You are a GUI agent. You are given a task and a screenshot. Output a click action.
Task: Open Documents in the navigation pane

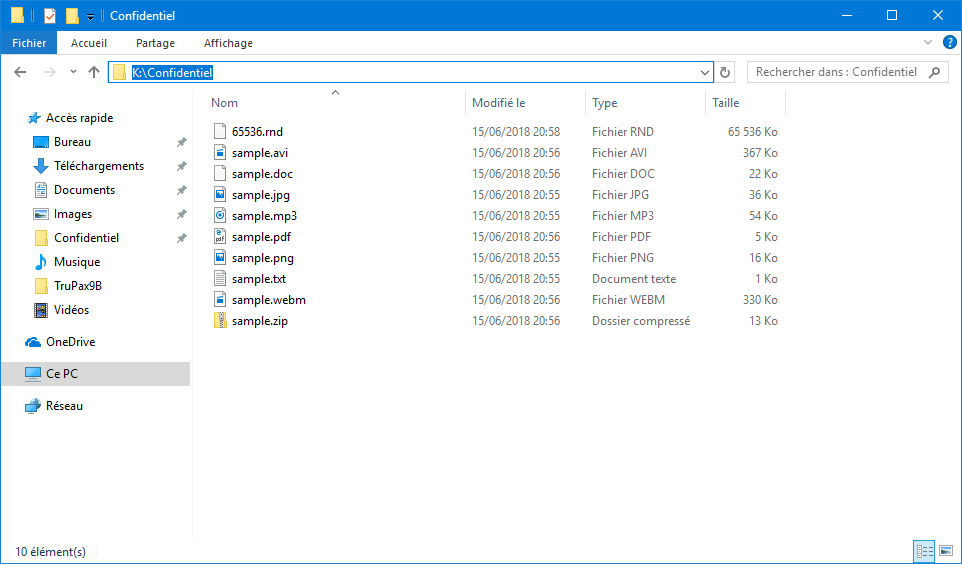pos(84,190)
